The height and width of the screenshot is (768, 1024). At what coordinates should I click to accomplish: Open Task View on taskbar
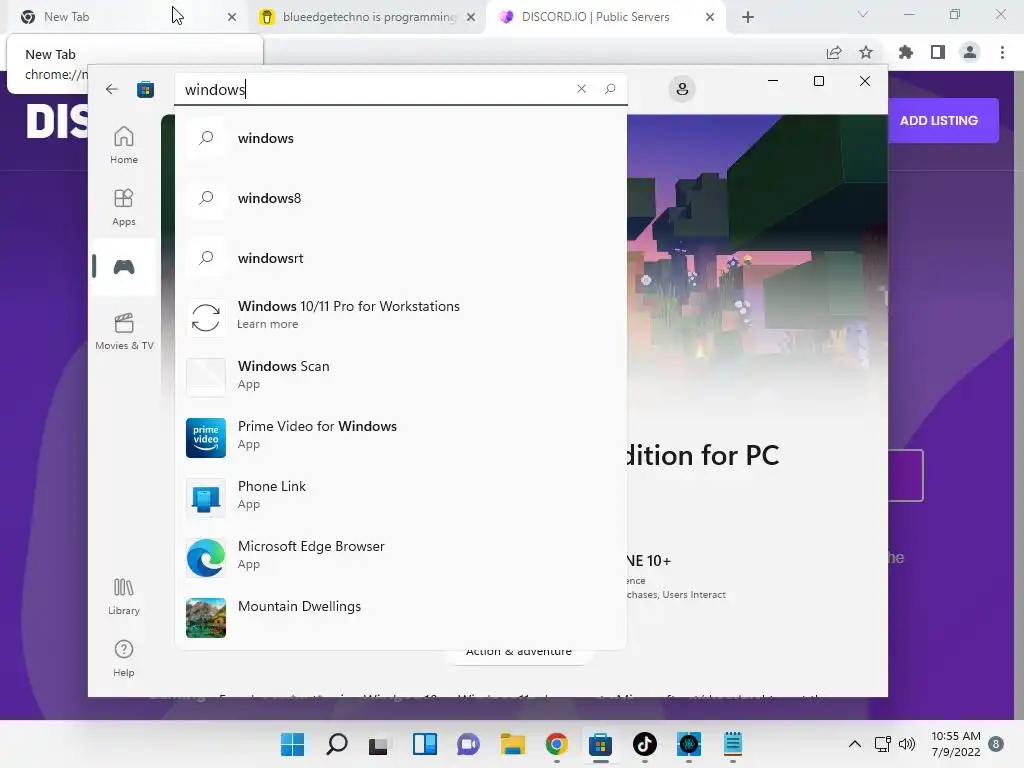pos(379,744)
